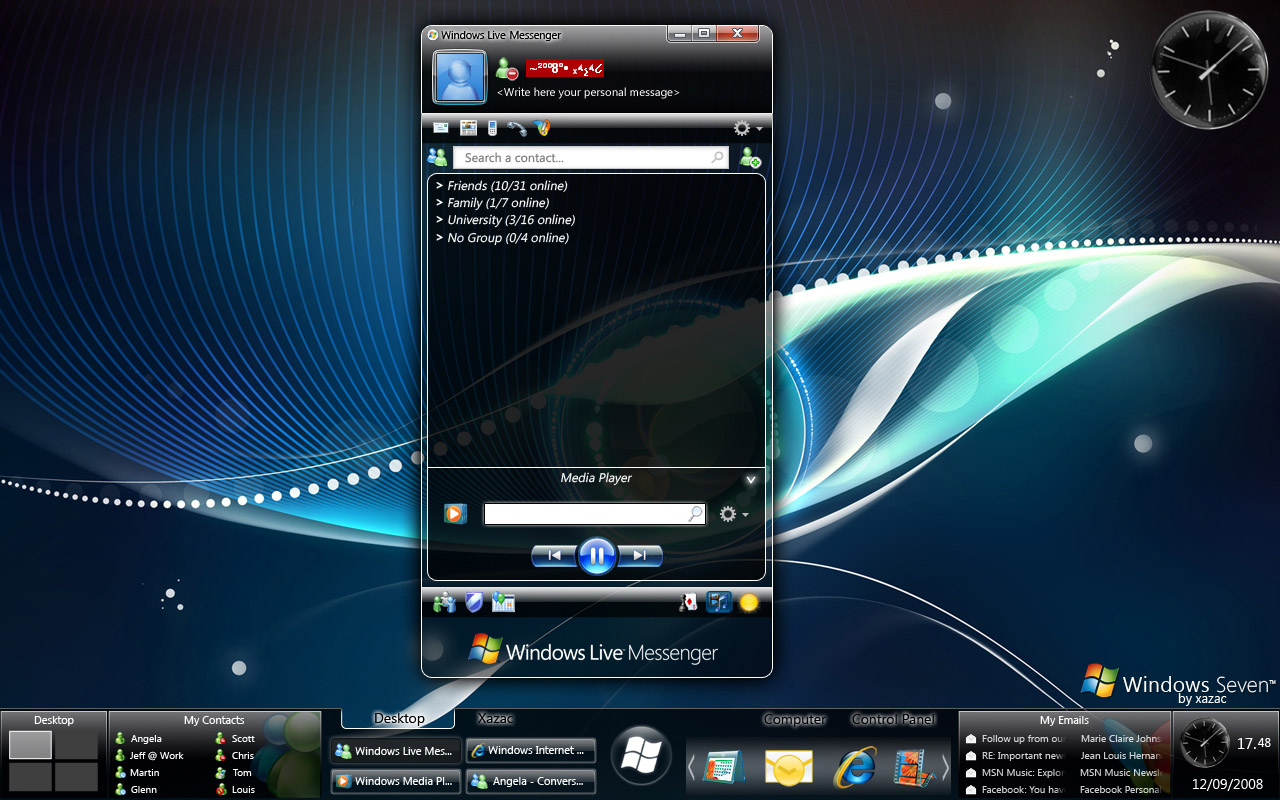Open the Media Player settings gear dropdown
This screenshot has height=800, width=1280.
pyautogui.click(x=733, y=514)
